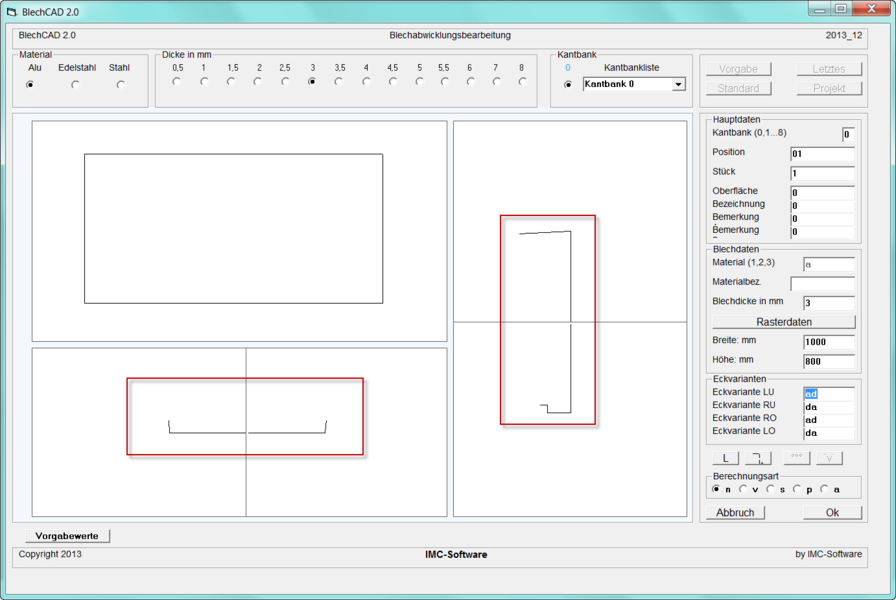Pick the 5 mm thickness radio
Viewport: 896px width, 600px height.
[x=419, y=82]
